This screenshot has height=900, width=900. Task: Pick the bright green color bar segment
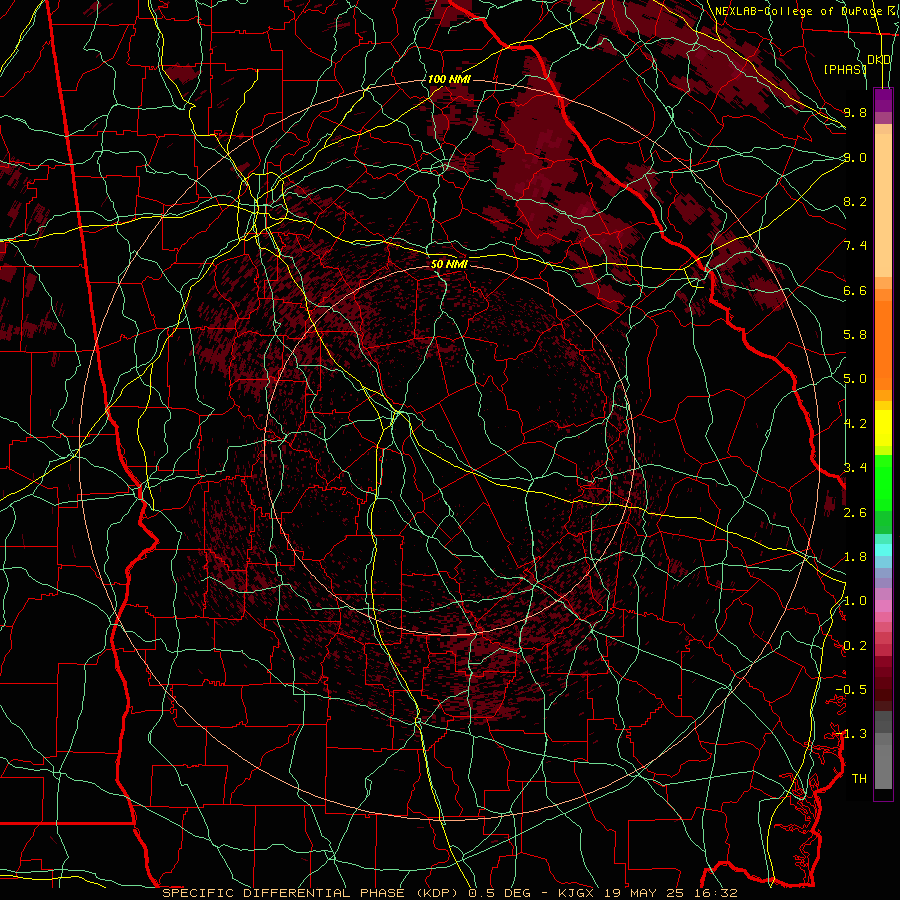point(883,482)
